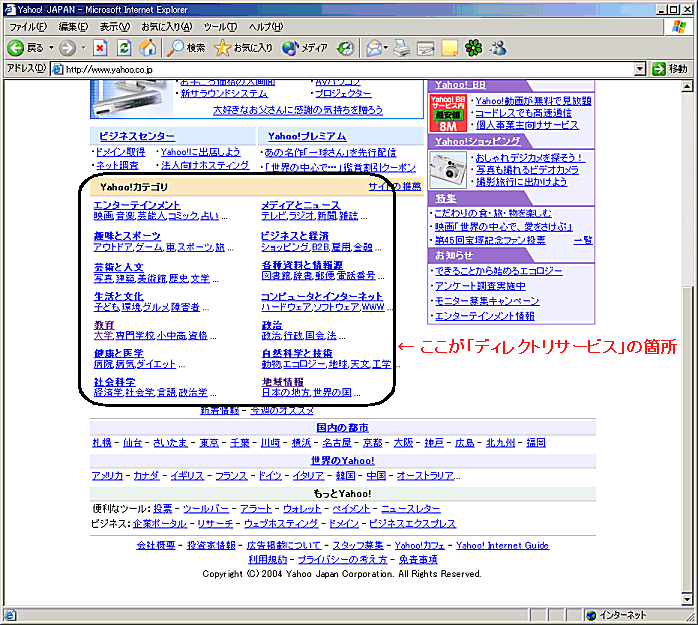Click the green Go (移動) arrow button
The image size is (698, 625).
pos(658,69)
